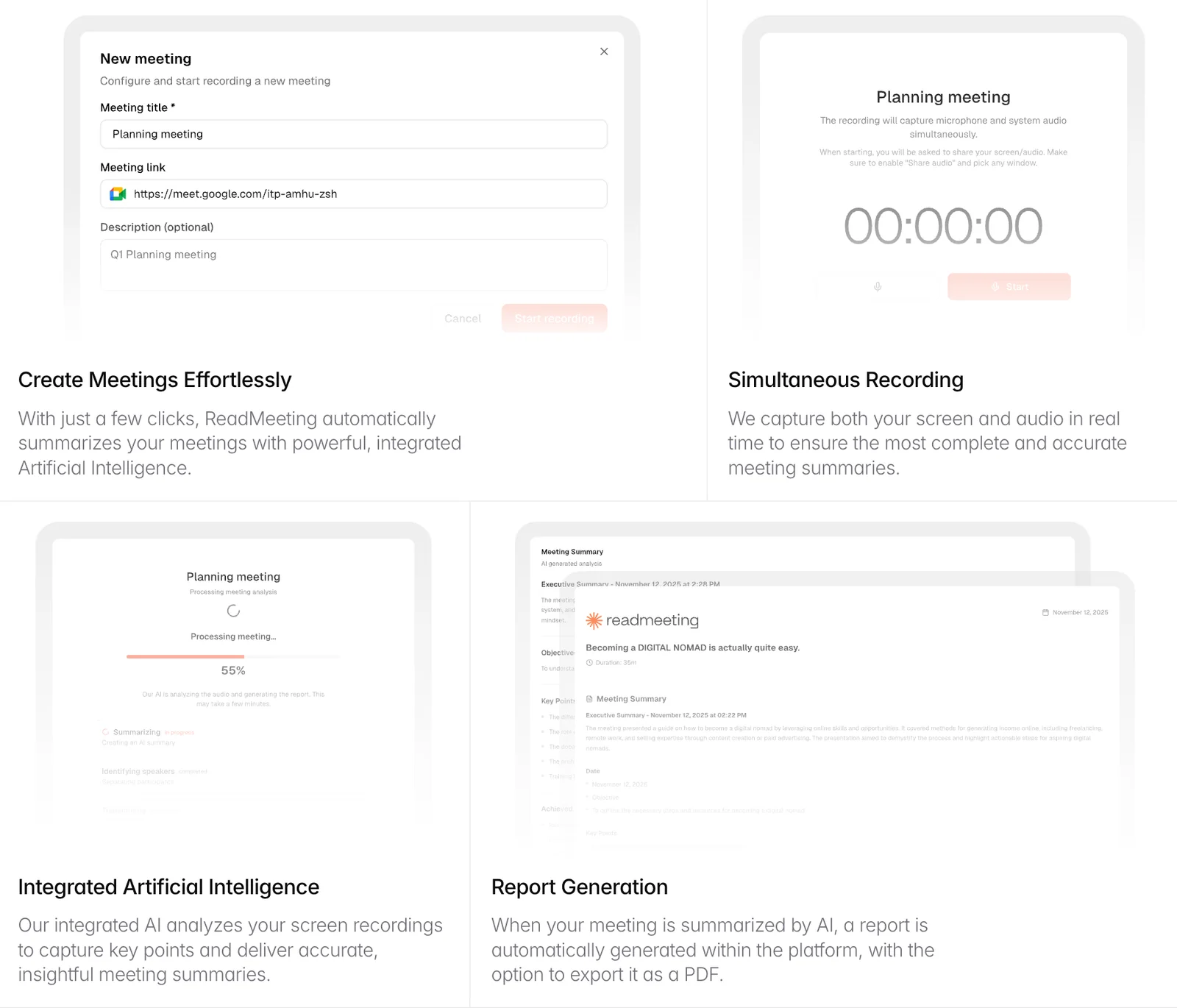Click the DIGITAL NOMAD report title
Image resolution: width=1177 pixels, height=1008 pixels.
tap(692, 648)
